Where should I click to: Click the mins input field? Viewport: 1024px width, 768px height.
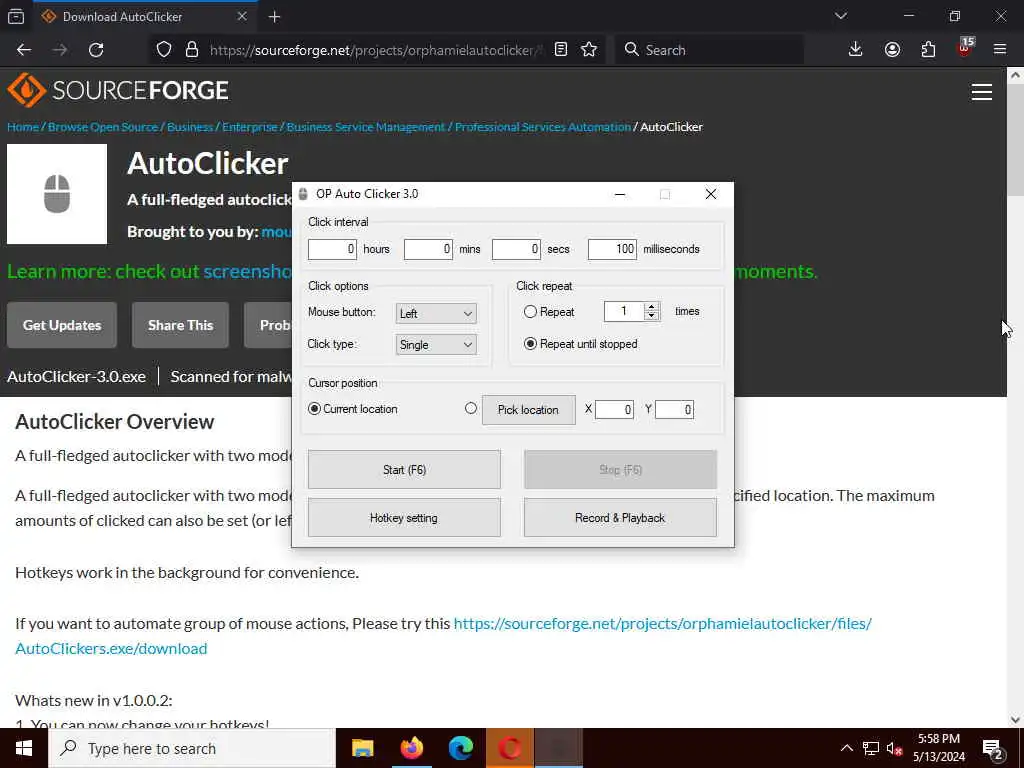(428, 249)
